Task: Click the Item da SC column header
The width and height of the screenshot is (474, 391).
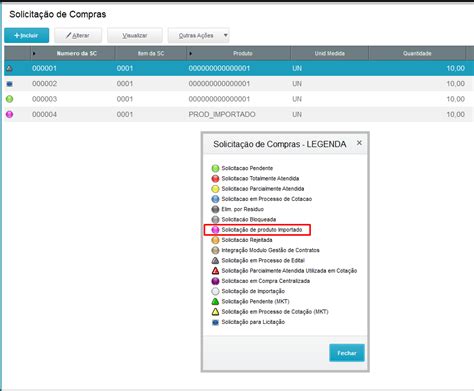Action: [151, 53]
